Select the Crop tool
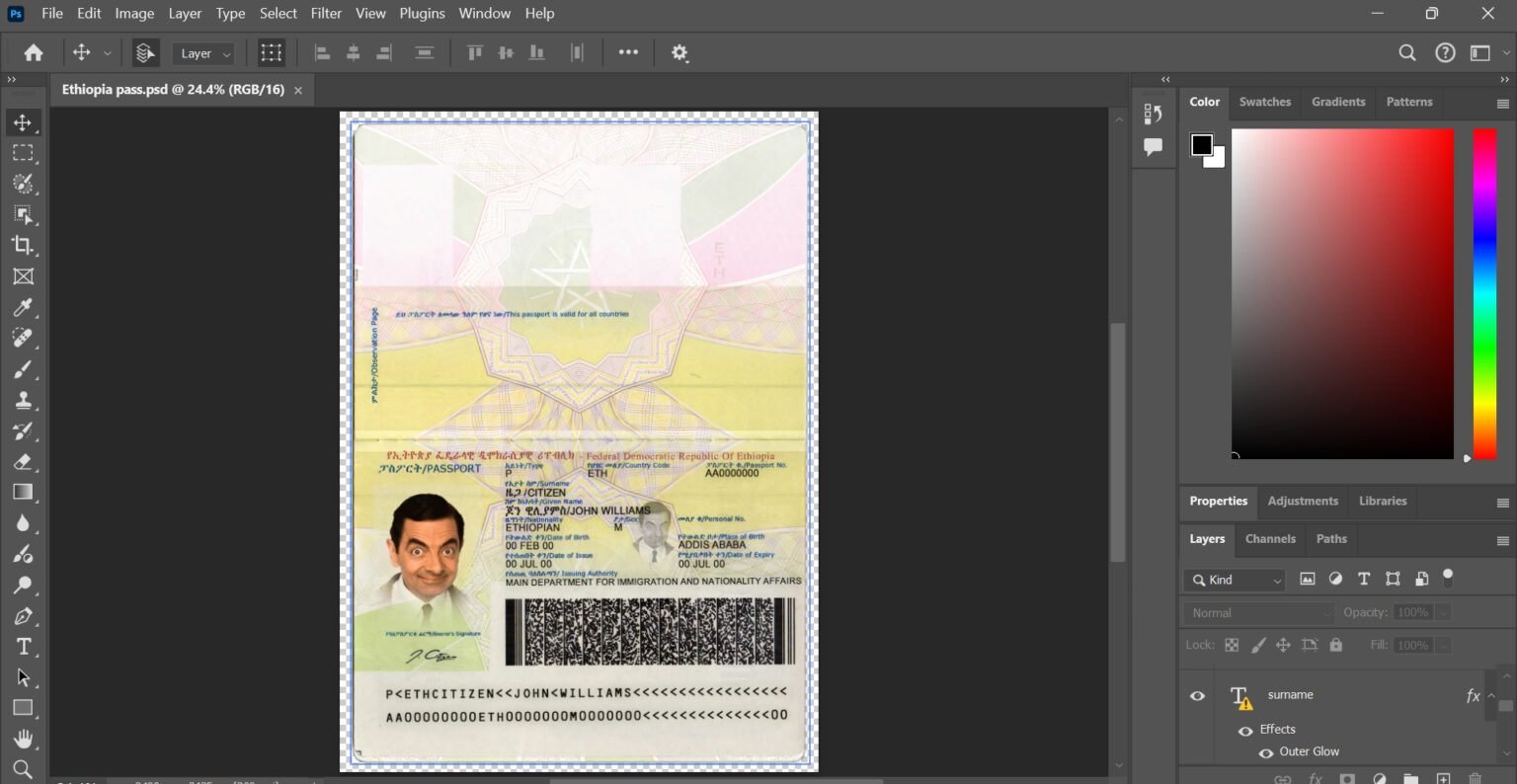Viewport: 1517px width, 784px height. coord(23,245)
